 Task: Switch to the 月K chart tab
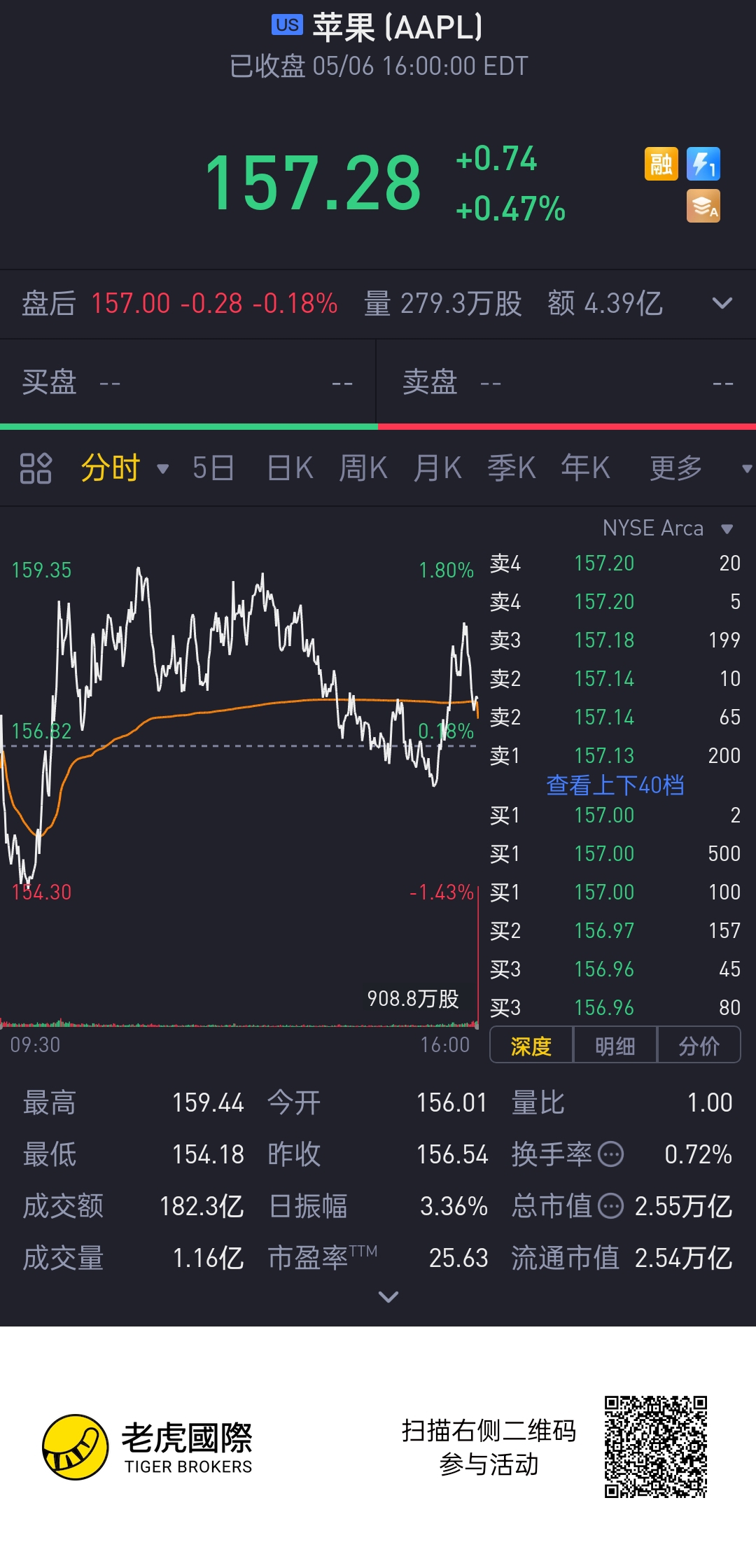coord(437,468)
